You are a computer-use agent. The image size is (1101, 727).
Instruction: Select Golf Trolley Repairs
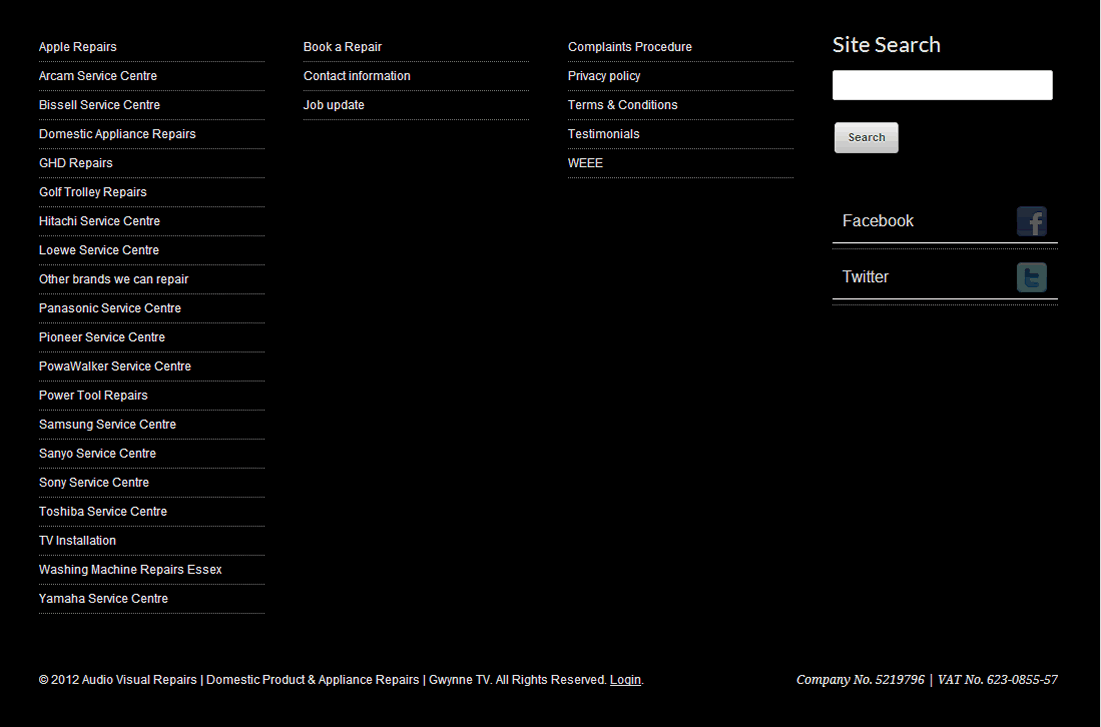93,192
